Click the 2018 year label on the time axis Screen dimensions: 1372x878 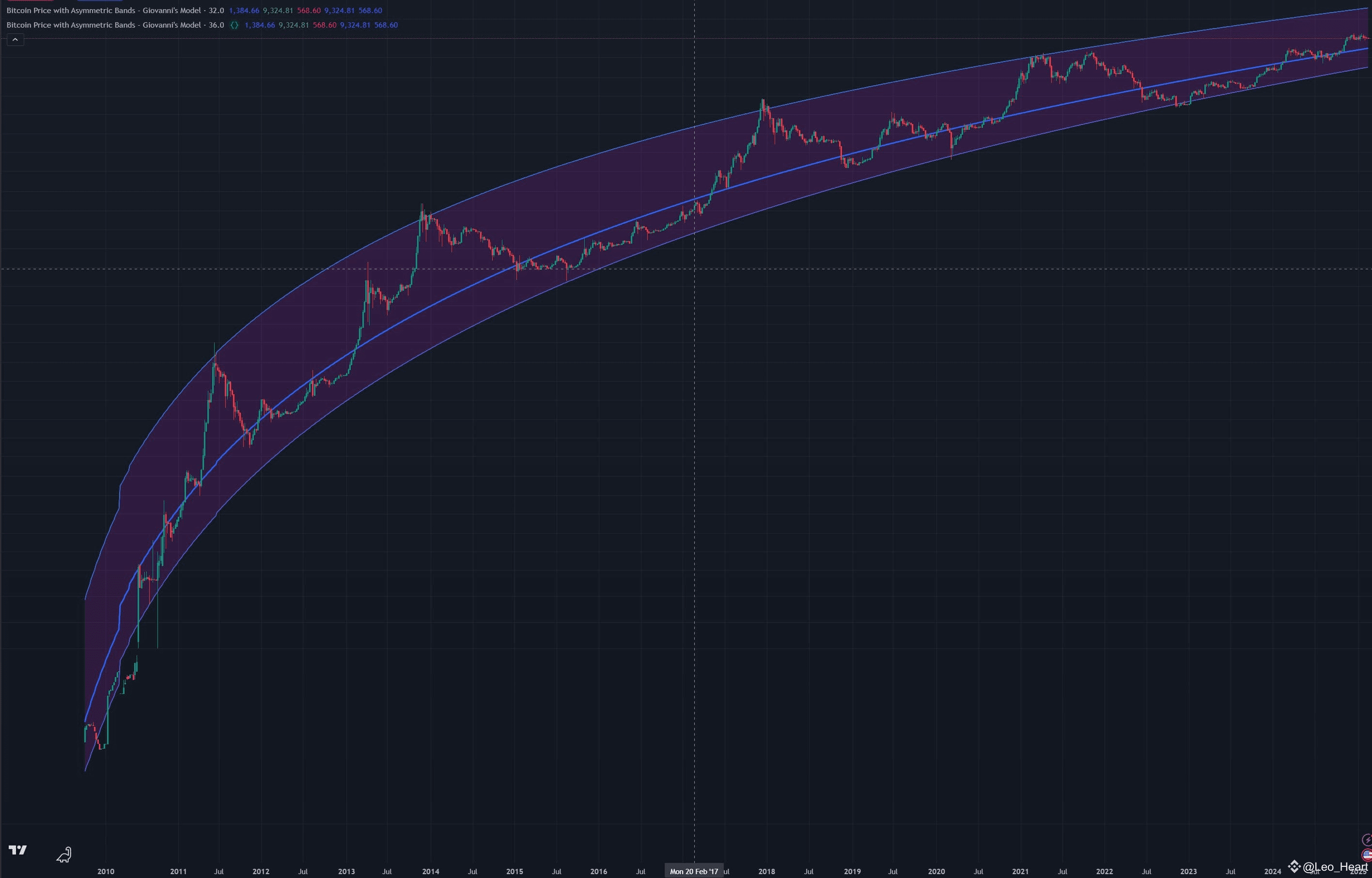click(x=767, y=871)
